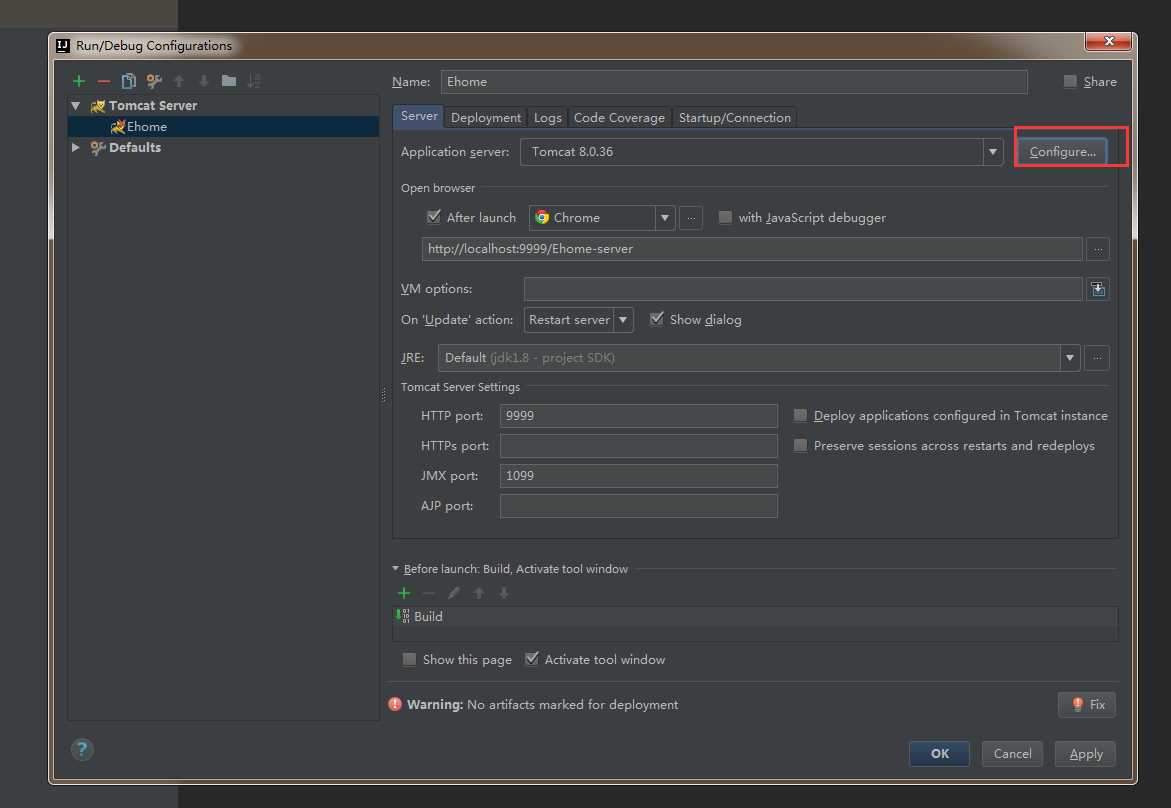Open the Logs tab
This screenshot has height=808, width=1171.
pyautogui.click(x=547, y=118)
